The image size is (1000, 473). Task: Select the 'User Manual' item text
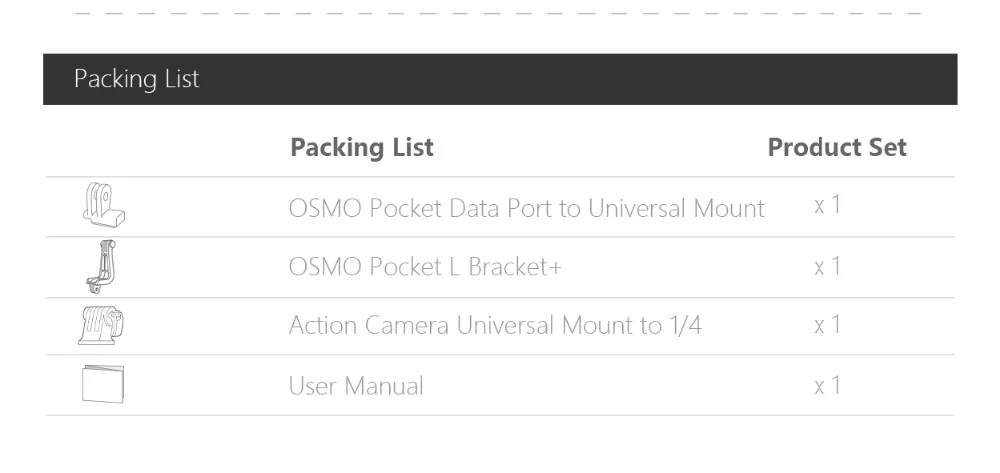tap(355, 386)
